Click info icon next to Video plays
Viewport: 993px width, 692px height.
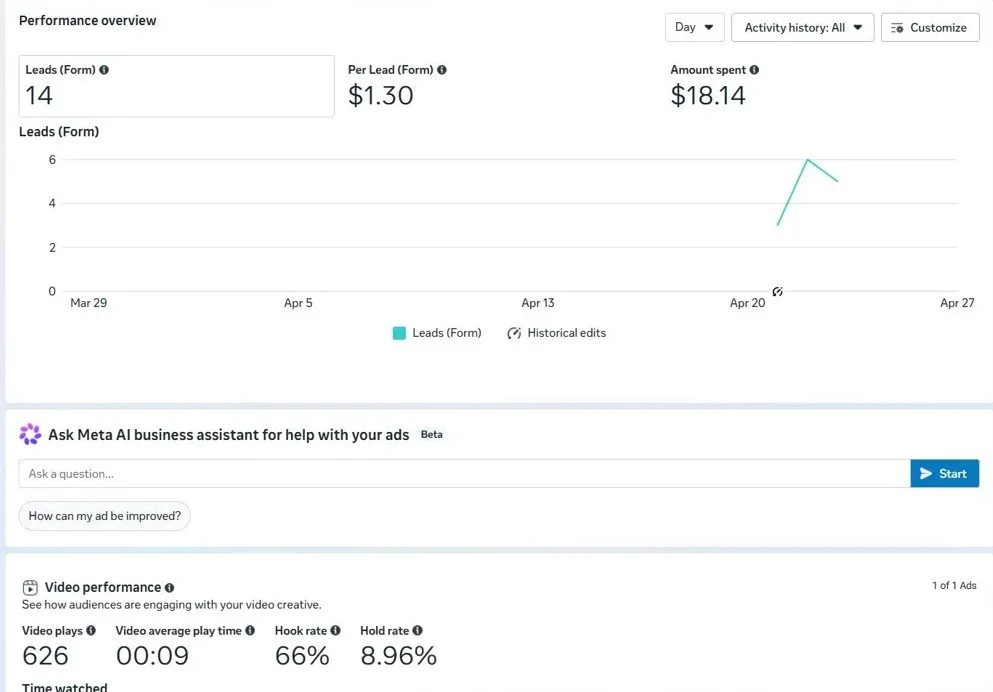click(x=91, y=631)
